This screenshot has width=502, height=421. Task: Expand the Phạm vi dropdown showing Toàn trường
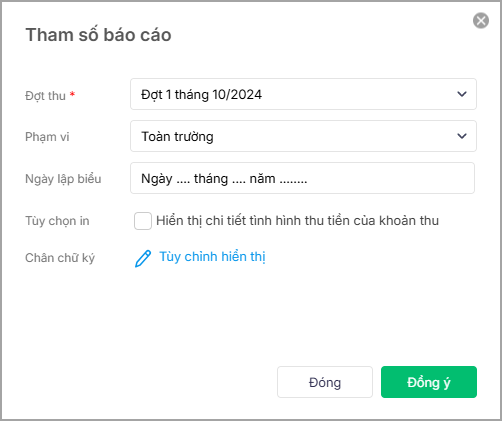coord(303,136)
